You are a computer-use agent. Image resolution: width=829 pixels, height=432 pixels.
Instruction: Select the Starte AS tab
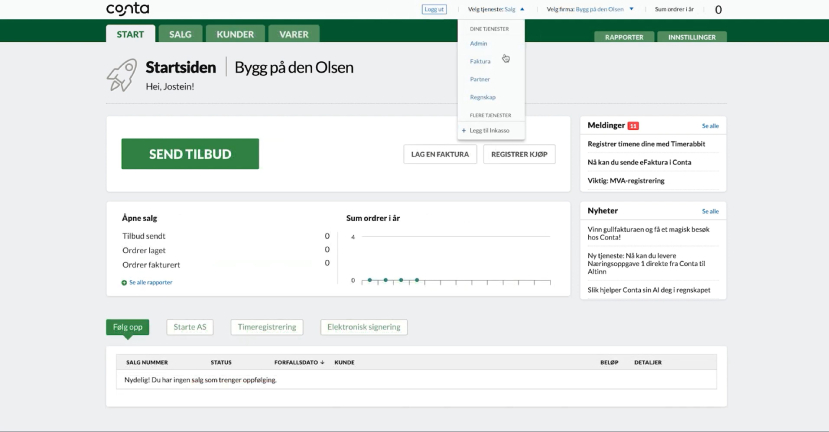pyautogui.click(x=190, y=327)
